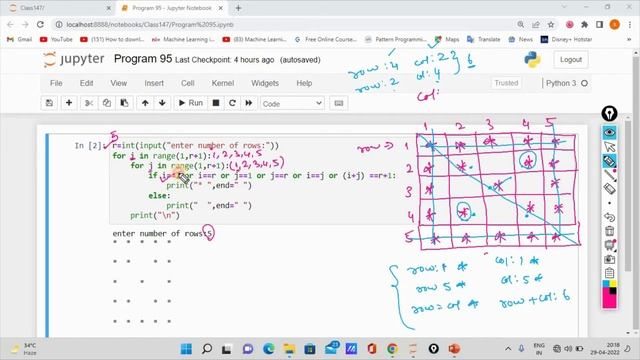Move selected cell down

point(162,103)
